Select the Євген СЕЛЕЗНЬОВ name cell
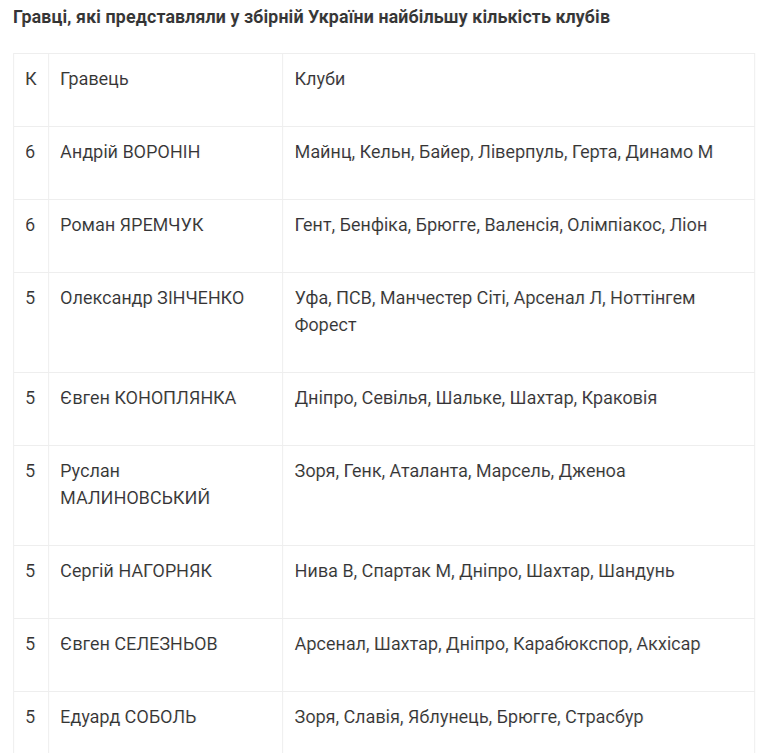Viewport: 764px width, 753px height. click(x=139, y=644)
